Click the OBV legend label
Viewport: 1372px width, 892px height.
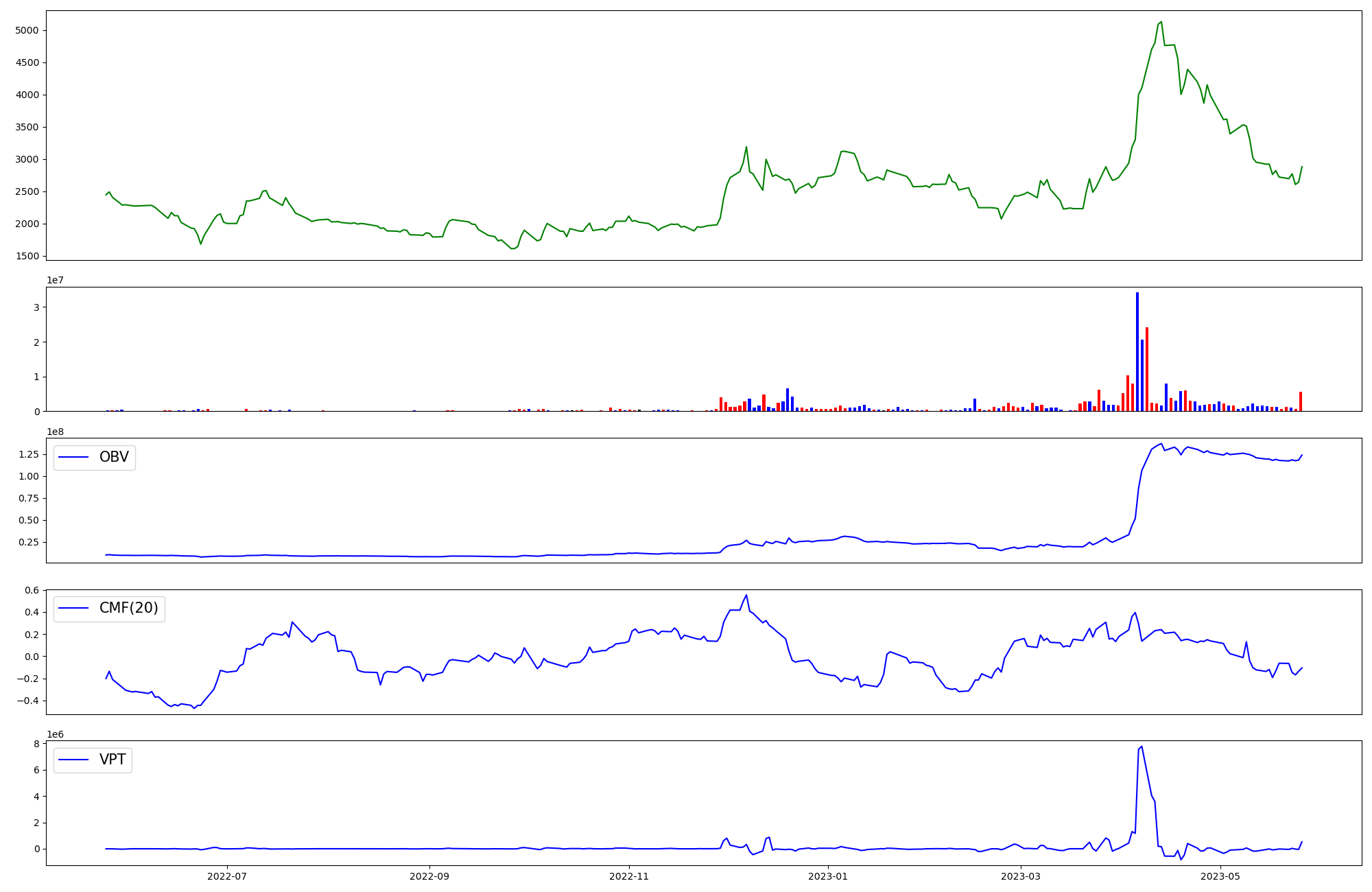pyautogui.click(x=114, y=457)
